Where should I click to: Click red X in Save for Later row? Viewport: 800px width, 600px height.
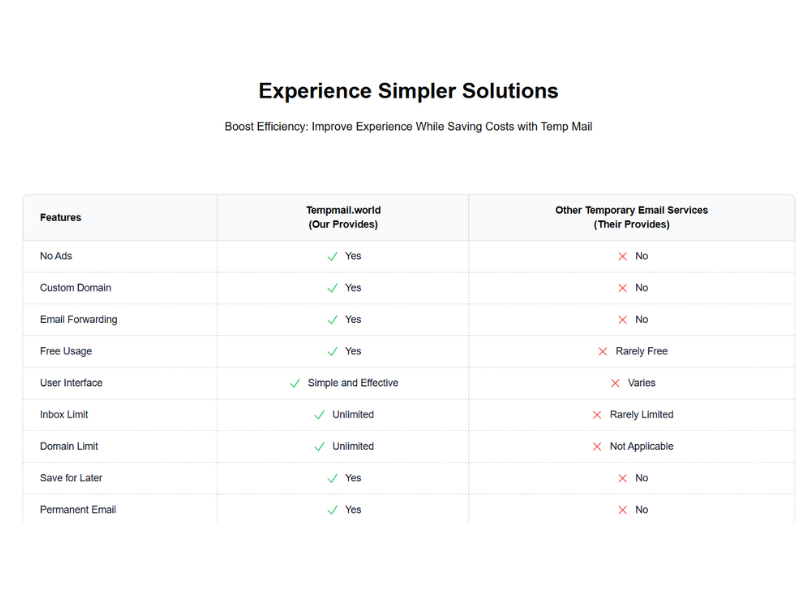622,479
